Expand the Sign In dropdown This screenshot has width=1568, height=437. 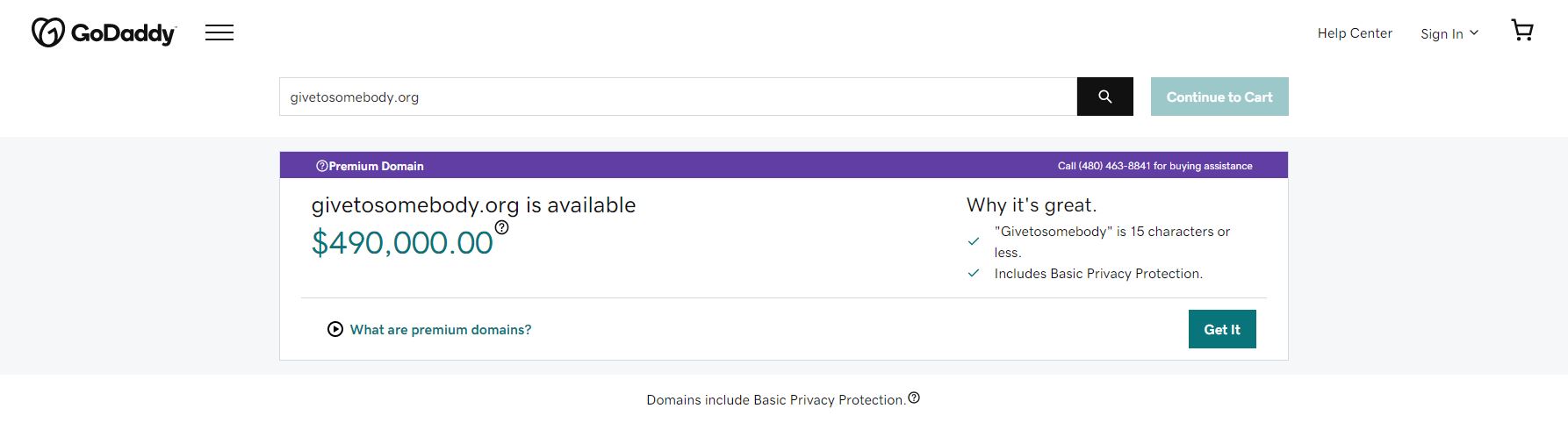(1442, 33)
